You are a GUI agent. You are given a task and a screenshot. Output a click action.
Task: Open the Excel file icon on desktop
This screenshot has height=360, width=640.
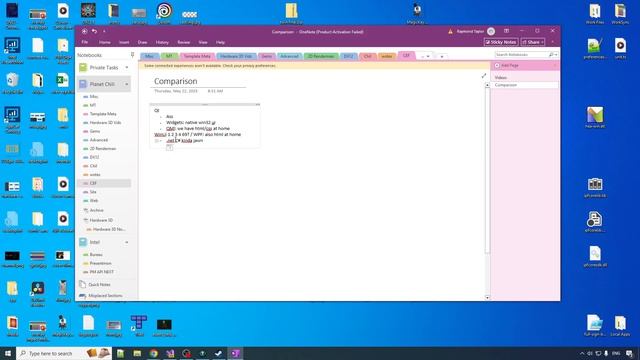[x=63, y=80]
